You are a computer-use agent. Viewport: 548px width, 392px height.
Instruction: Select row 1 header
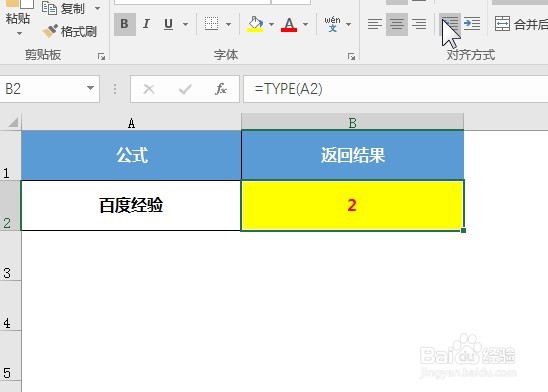(x=10, y=155)
